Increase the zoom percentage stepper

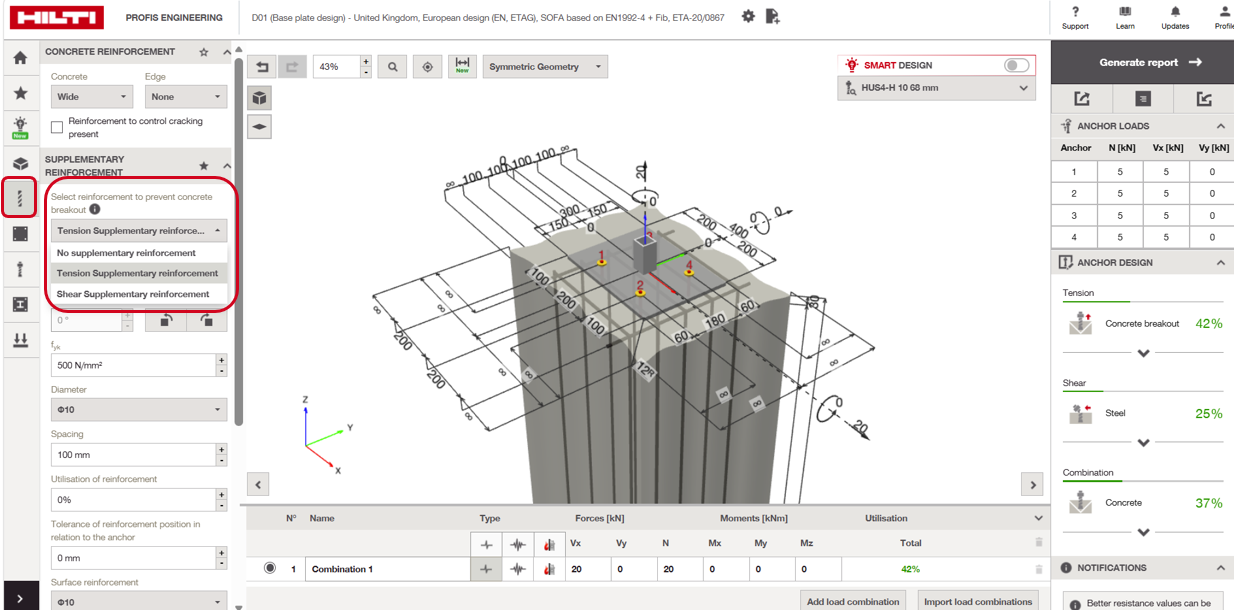click(x=366, y=61)
